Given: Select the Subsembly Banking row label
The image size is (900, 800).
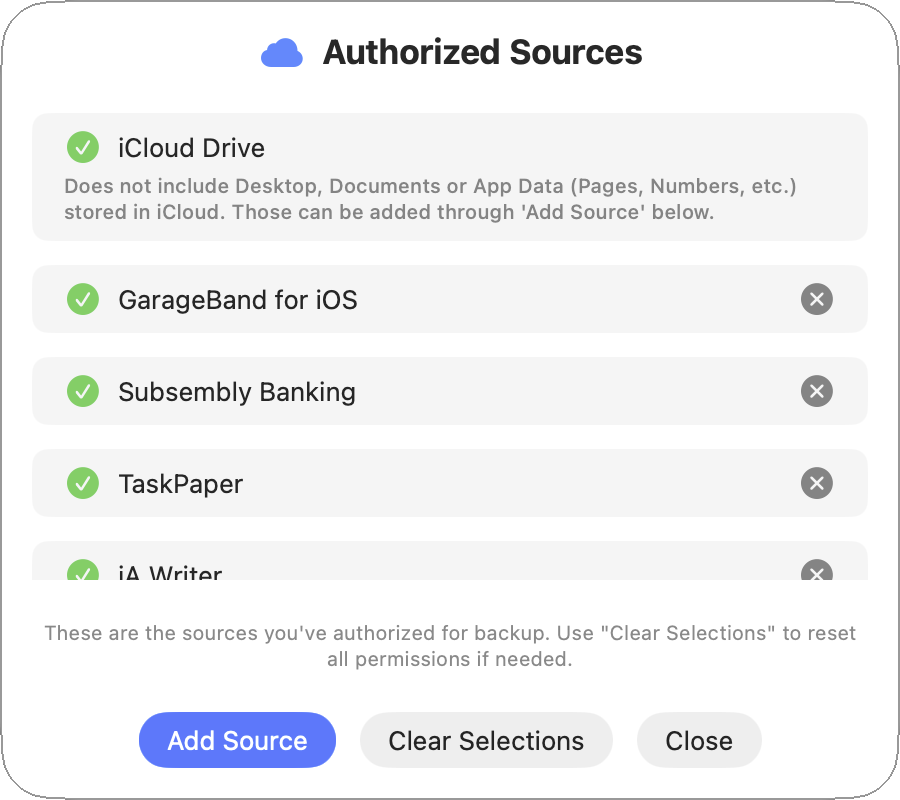Looking at the screenshot, I should pyautogui.click(x=237, y=391).
